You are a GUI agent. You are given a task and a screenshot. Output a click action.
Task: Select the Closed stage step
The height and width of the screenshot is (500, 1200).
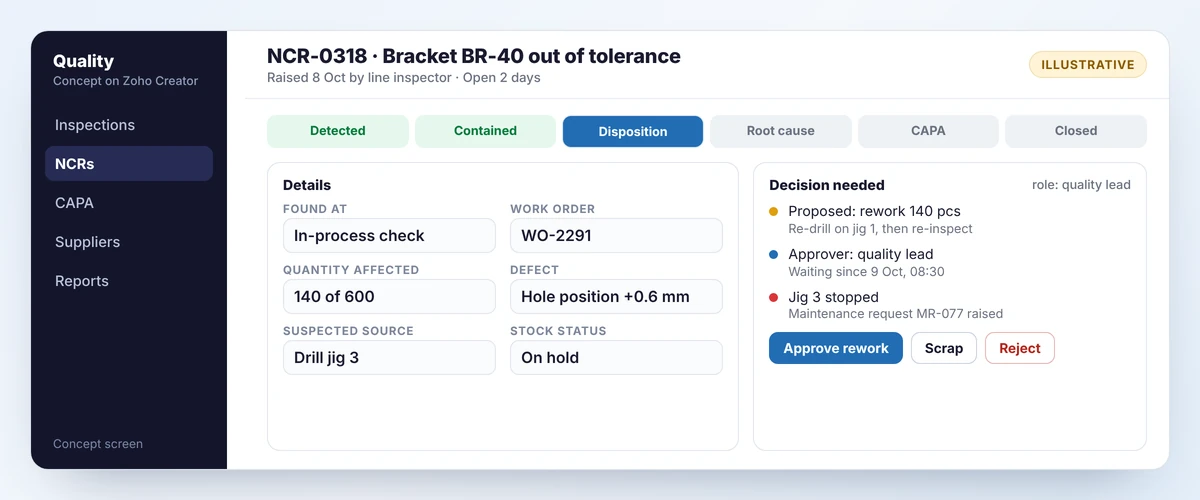tap(1076, 131)
